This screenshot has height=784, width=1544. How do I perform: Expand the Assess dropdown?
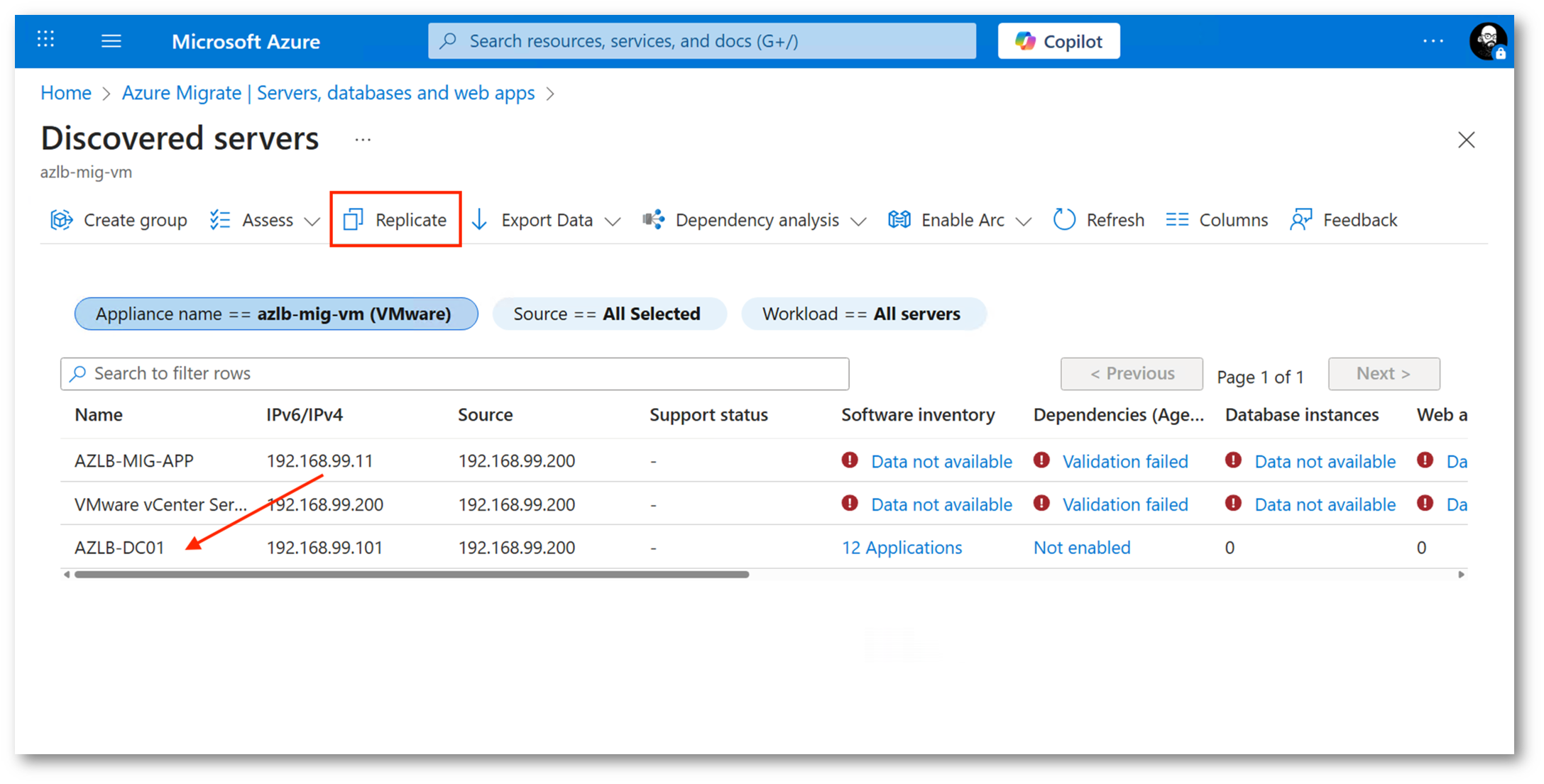tap(312, 221)
